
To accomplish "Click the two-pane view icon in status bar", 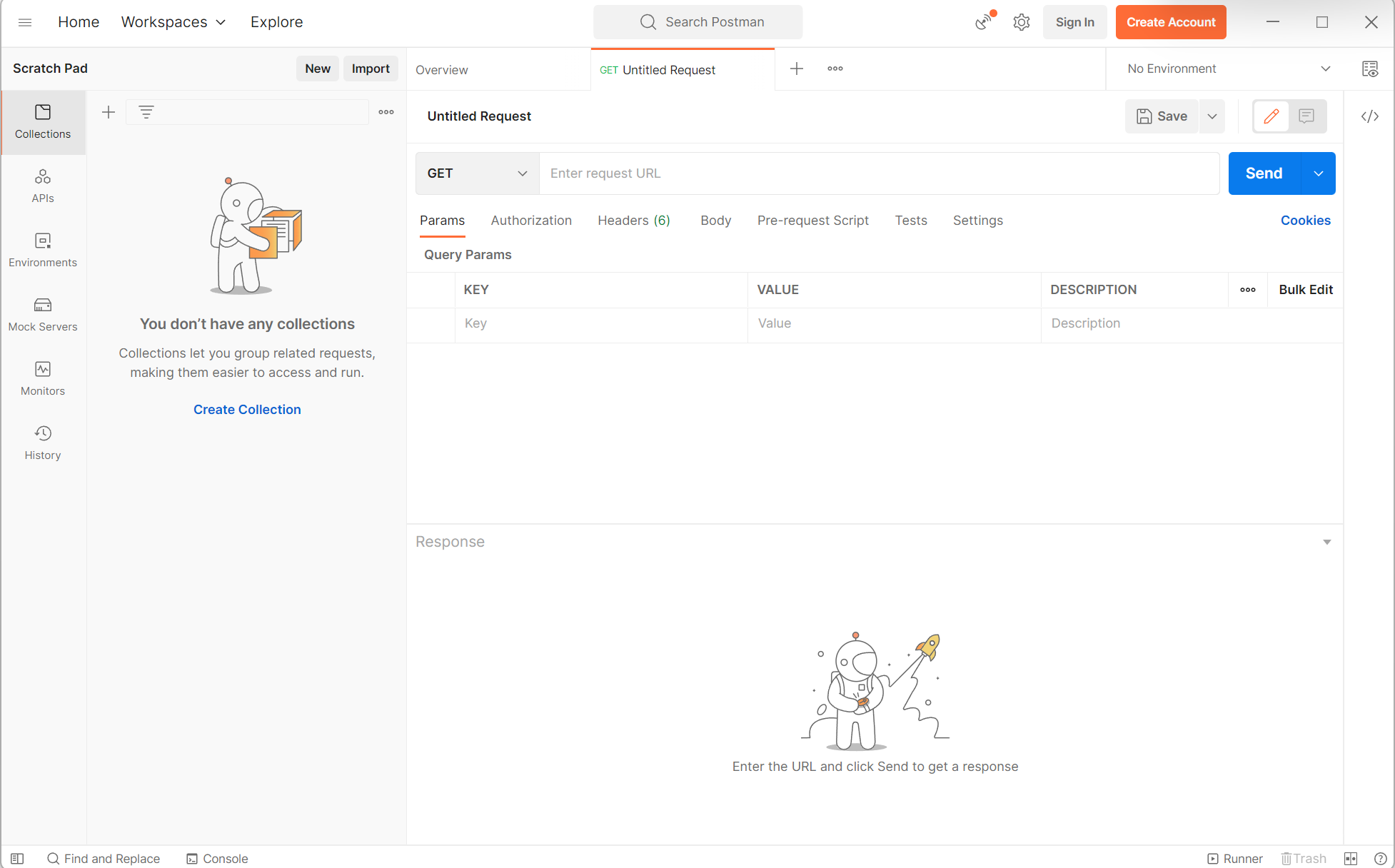I will [x=1351, y=858].
